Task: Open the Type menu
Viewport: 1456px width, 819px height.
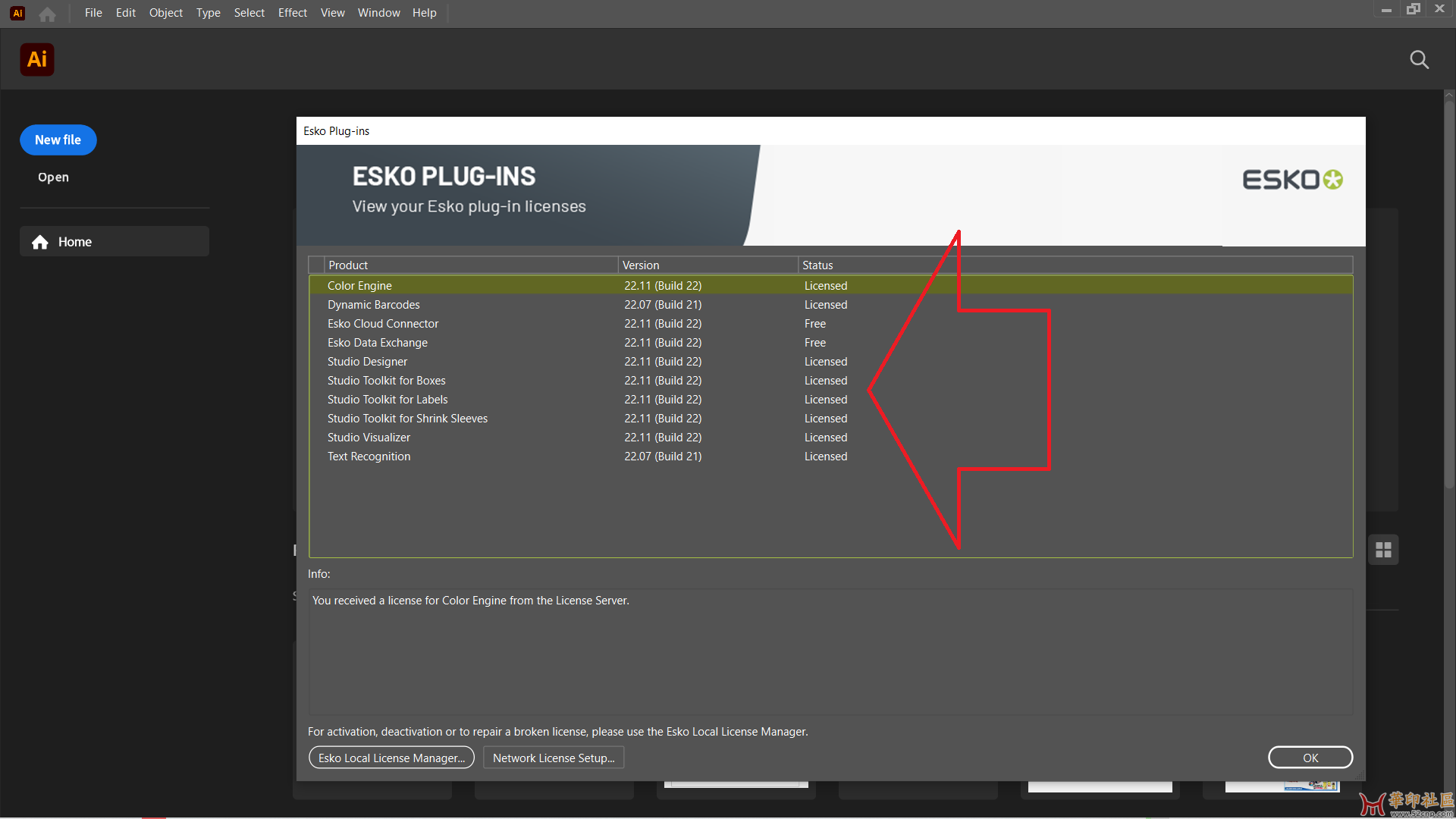Action: [x=208, y=13]
